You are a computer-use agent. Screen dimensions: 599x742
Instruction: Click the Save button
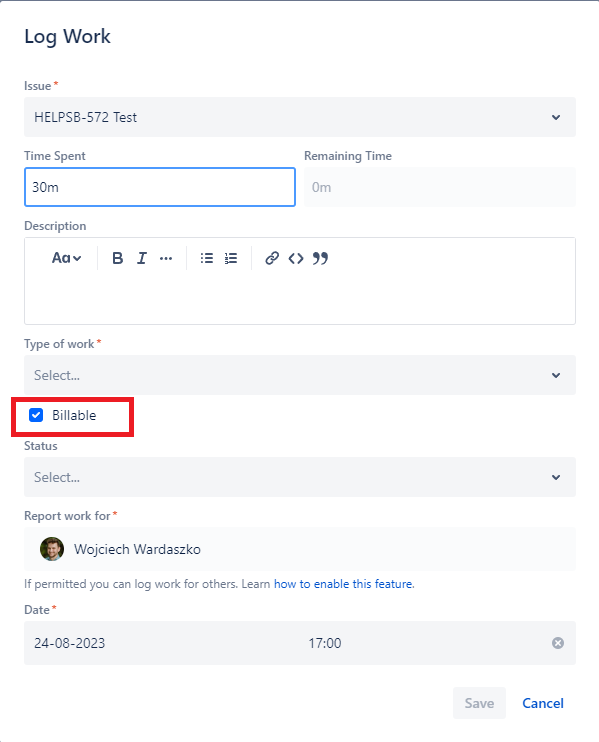tap(479, 703)
